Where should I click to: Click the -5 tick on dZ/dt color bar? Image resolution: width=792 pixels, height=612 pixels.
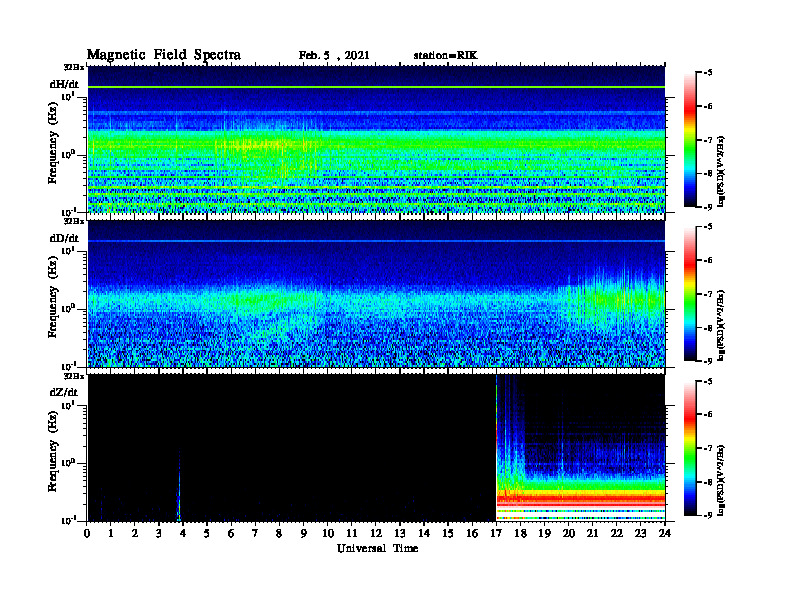point(708,381)
